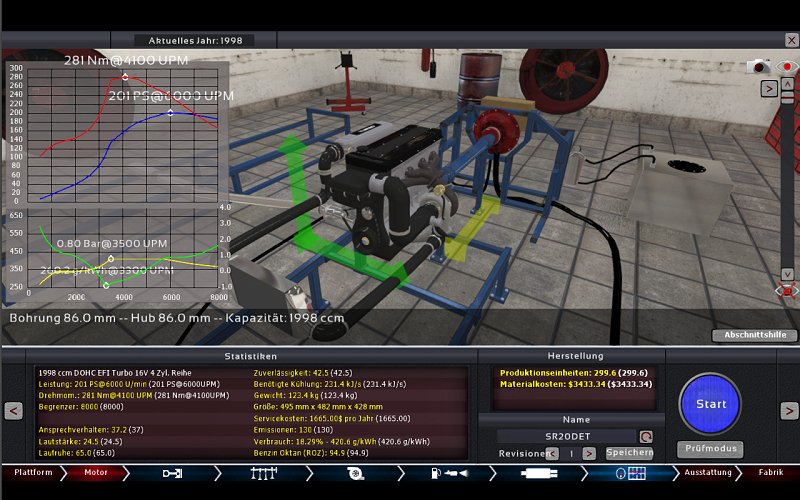
Task: Click the green fuel consumption minimum marker
Action: 106,285
